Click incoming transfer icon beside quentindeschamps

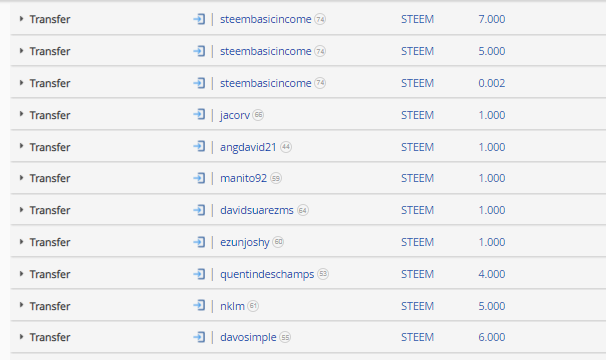[199, 274]
